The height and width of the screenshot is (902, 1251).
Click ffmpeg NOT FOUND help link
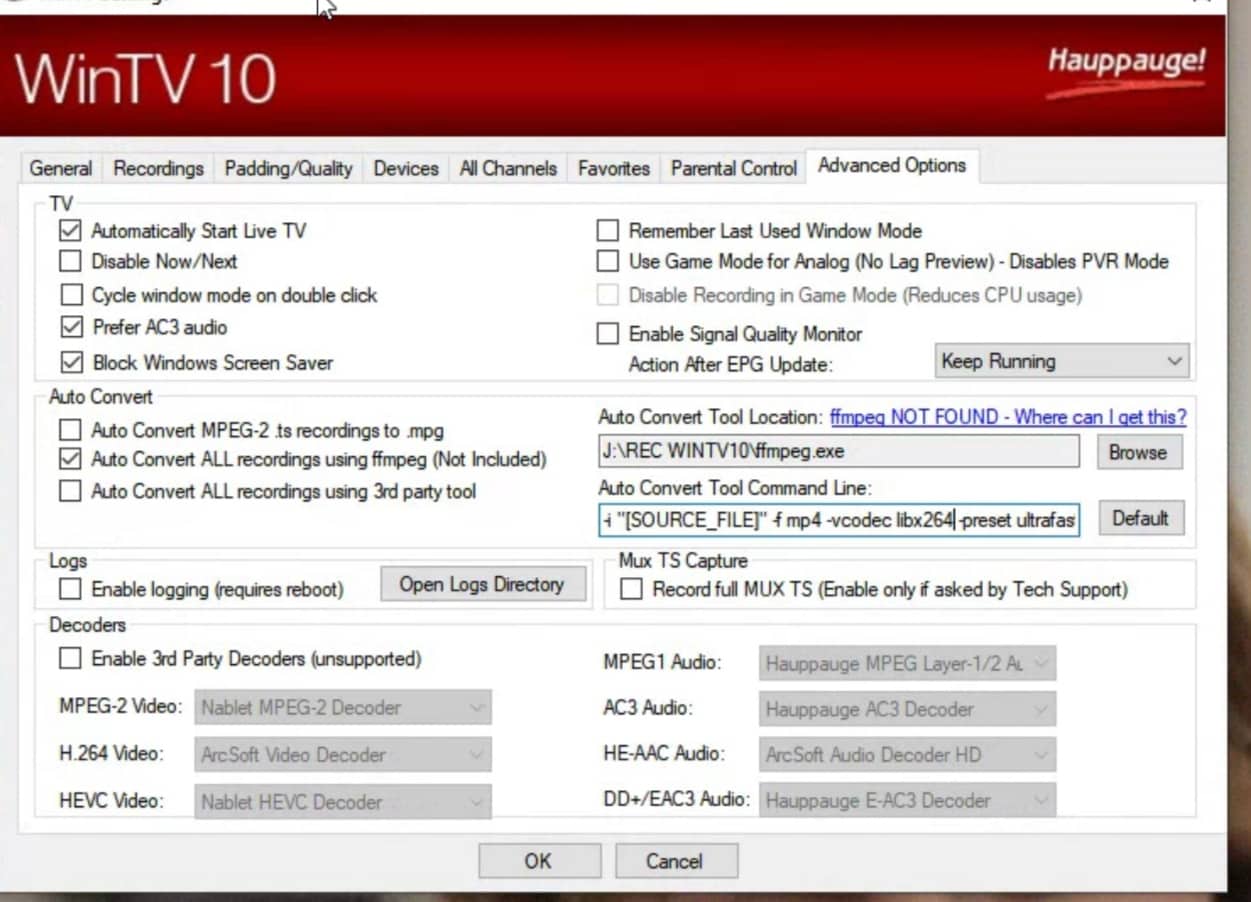tap(1008, 417)
